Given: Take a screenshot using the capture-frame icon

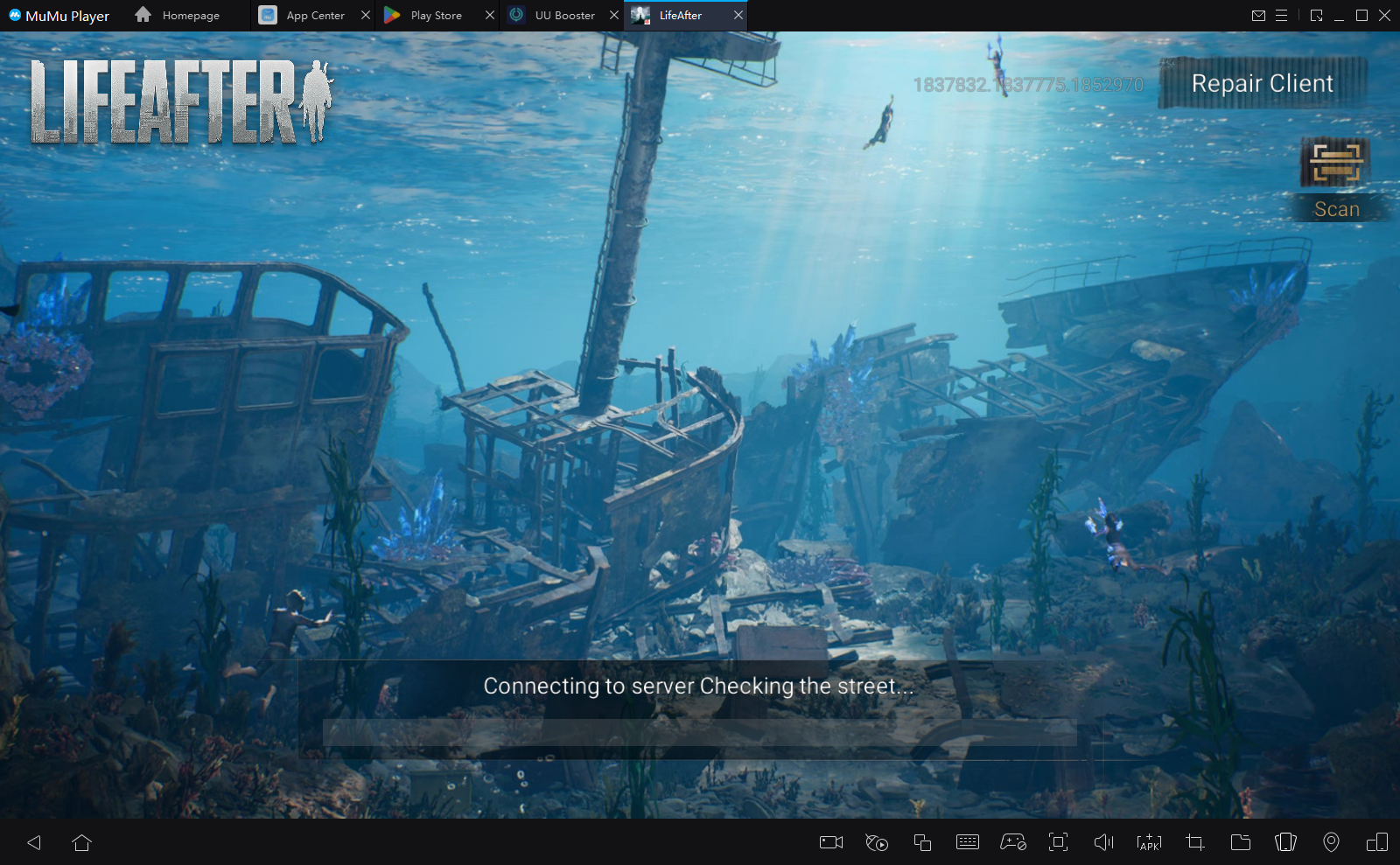Looking at the screenshot, I should coord(1058,842).
